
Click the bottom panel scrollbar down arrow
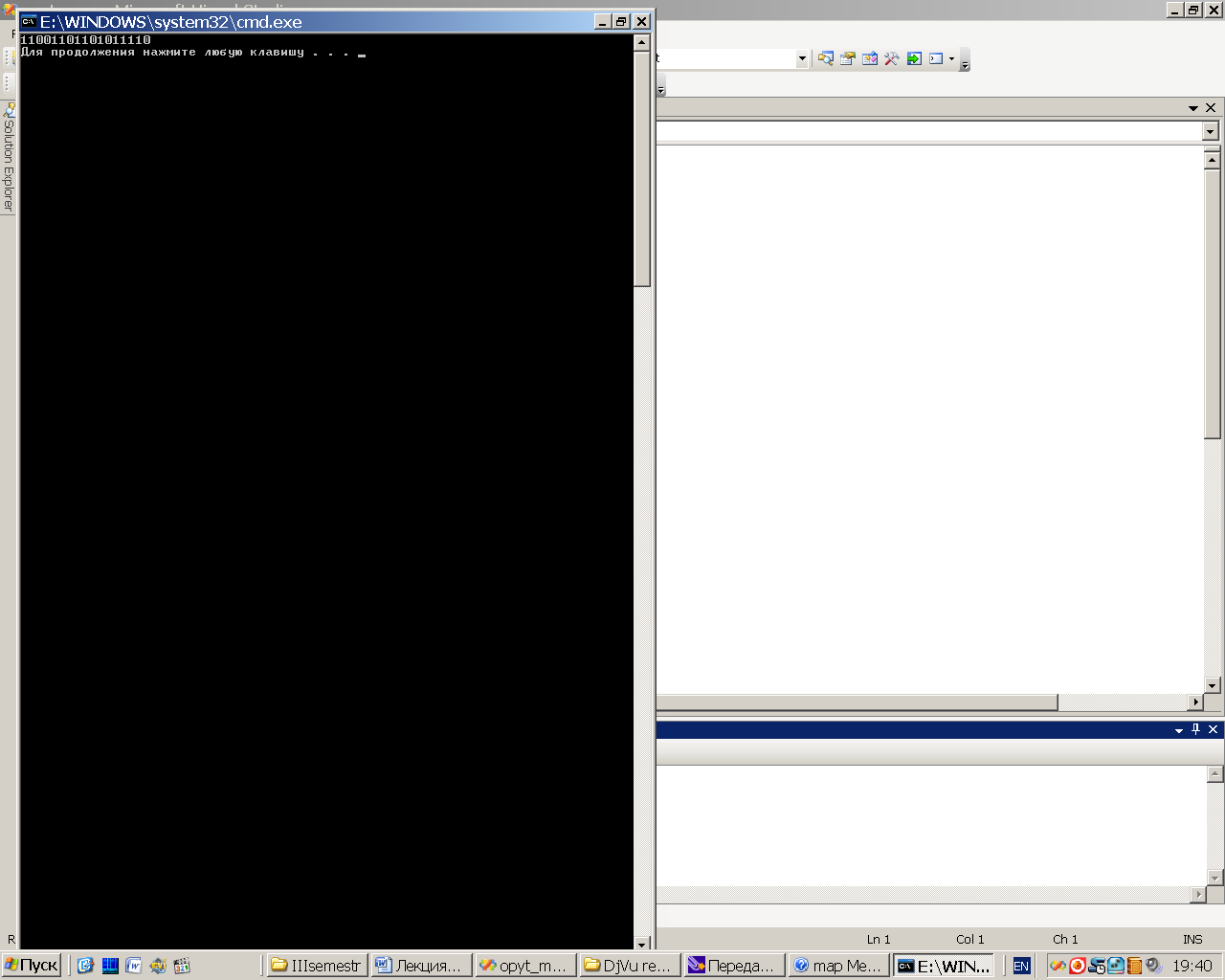tap(1215, 878)
